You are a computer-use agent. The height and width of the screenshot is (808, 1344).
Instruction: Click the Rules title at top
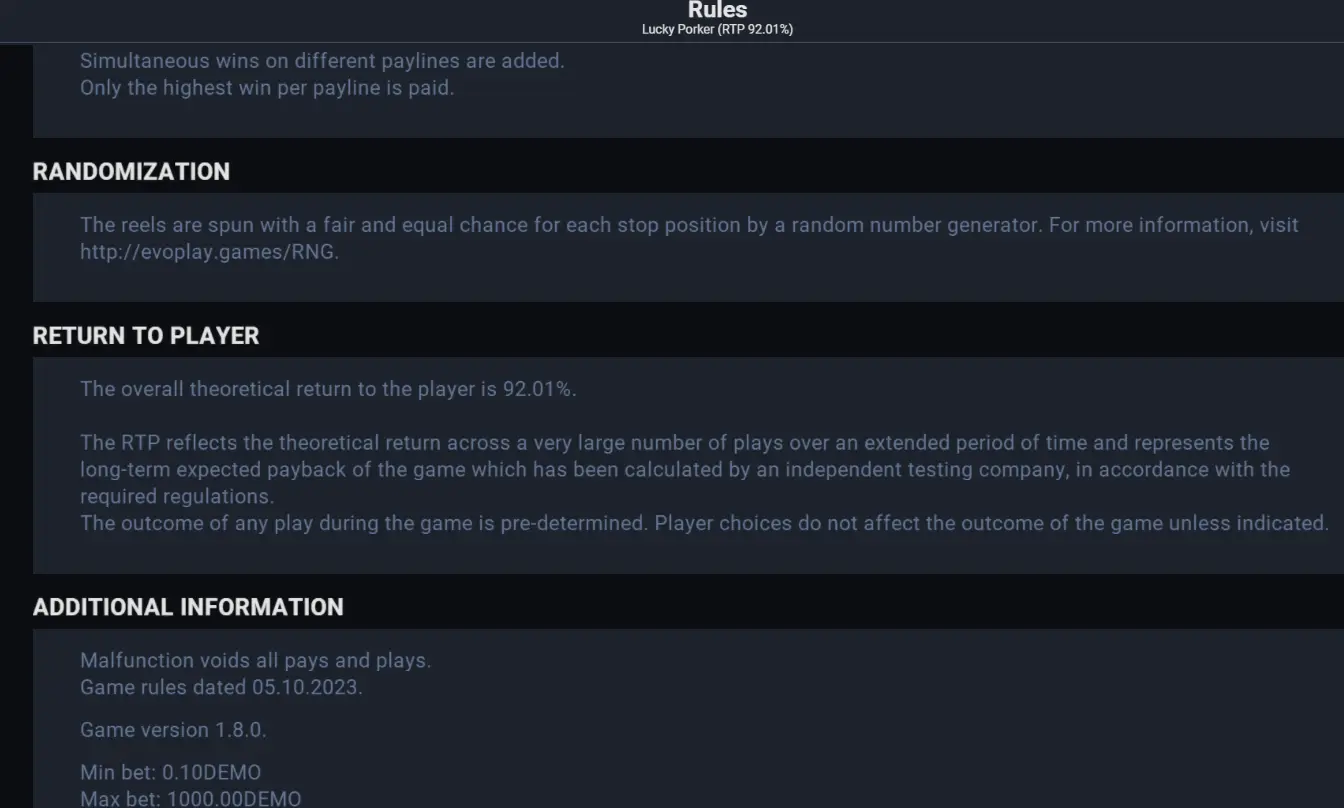pos(717,10)
